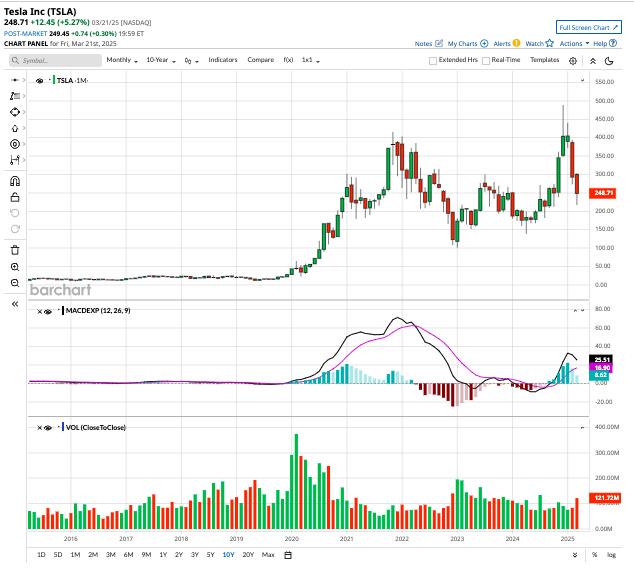Toggle log scale

coord(611,555)
